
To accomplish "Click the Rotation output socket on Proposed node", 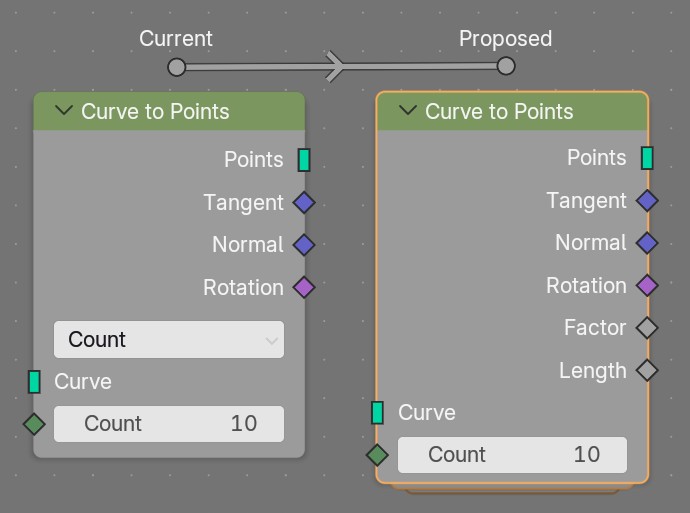I will point(647,285).
